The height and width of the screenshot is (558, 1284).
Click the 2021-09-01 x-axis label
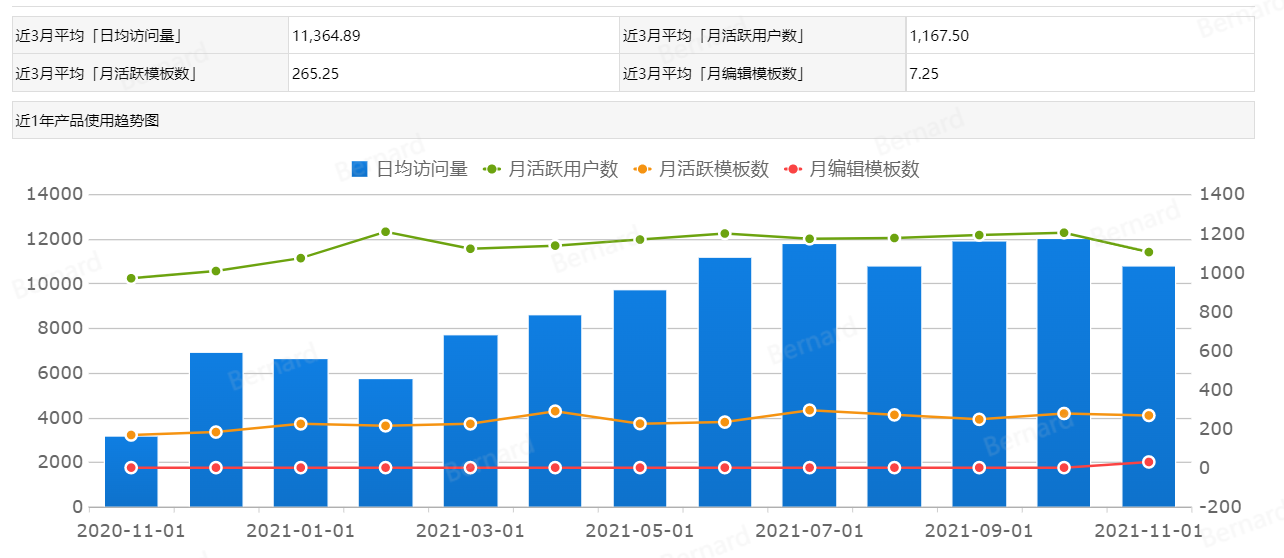979,529
